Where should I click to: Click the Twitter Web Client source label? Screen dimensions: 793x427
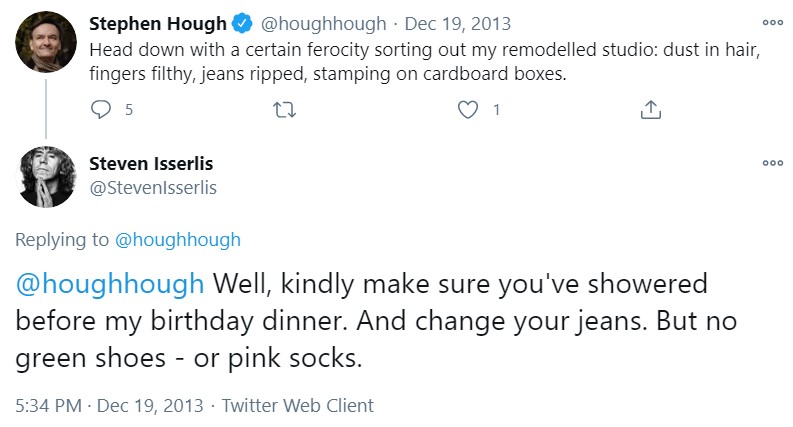click(x=297, y=406)
